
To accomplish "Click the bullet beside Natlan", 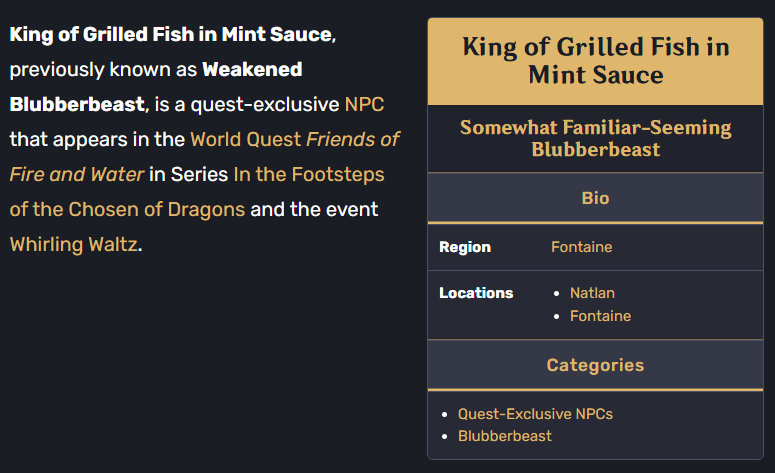I will click(557, 294).
